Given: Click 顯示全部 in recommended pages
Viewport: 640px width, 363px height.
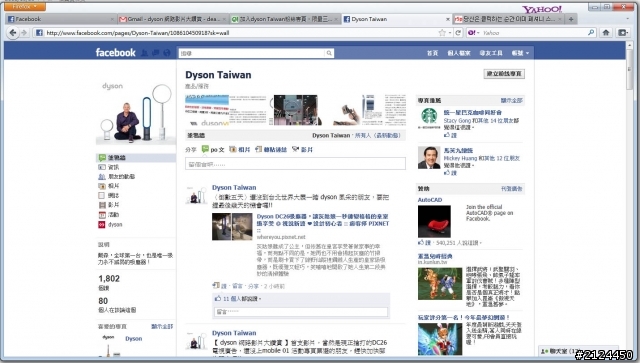Looking at the screenshot, I should click(511, 100).
